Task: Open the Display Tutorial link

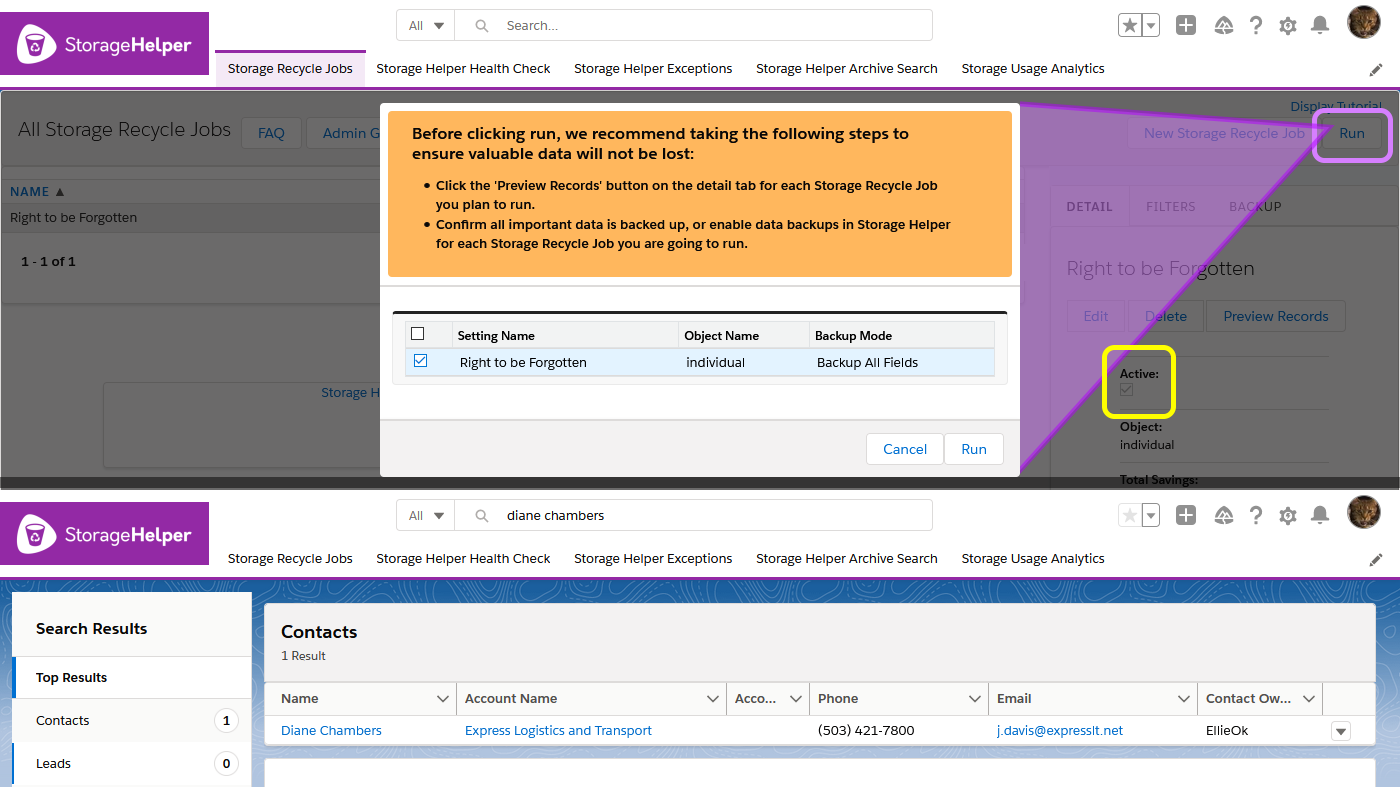Action: pyautogui.click(x=1336, y=106)
